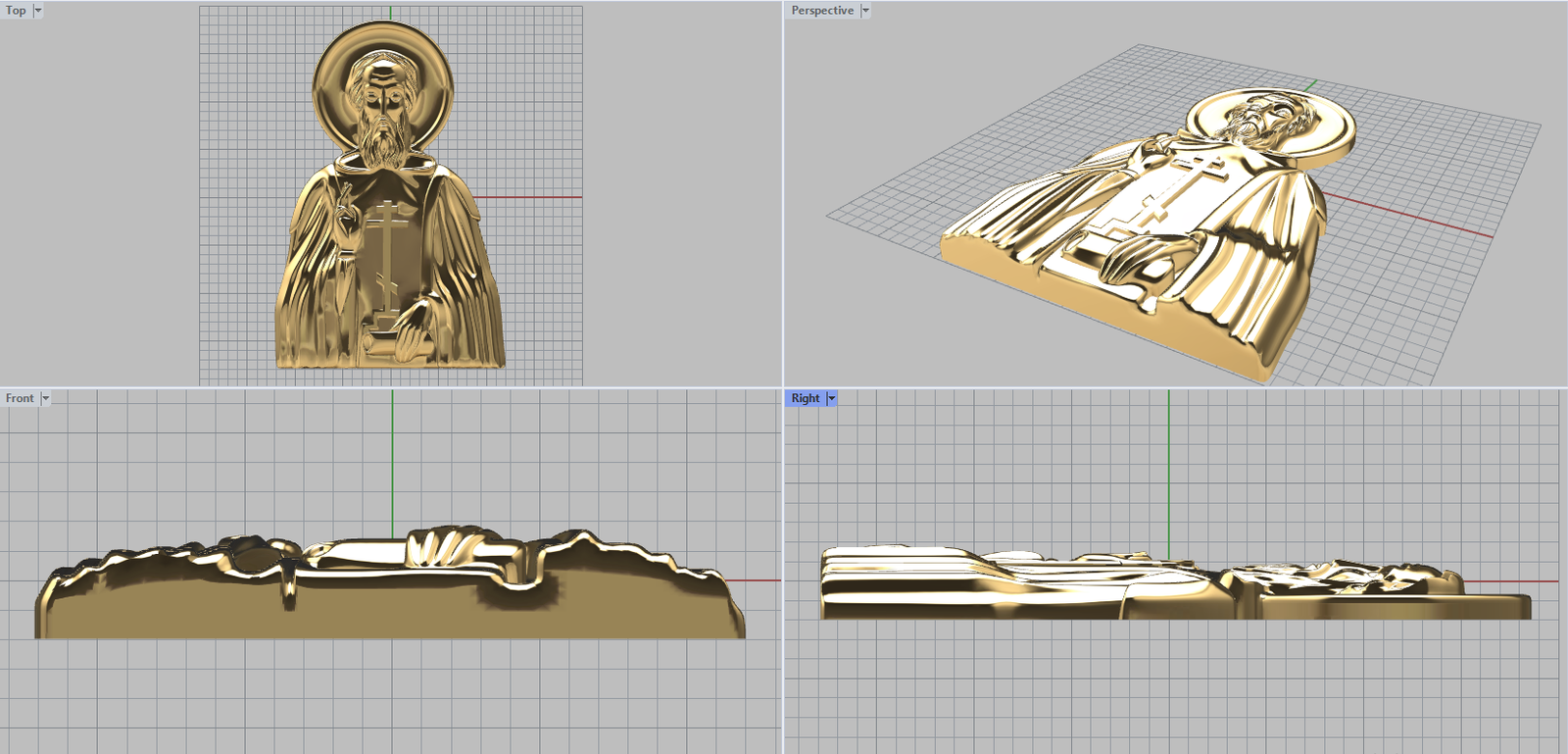Activate the Right viewport title label
Image resolution: width=1568 pixels, height=754 pixels.
point(805,398)
